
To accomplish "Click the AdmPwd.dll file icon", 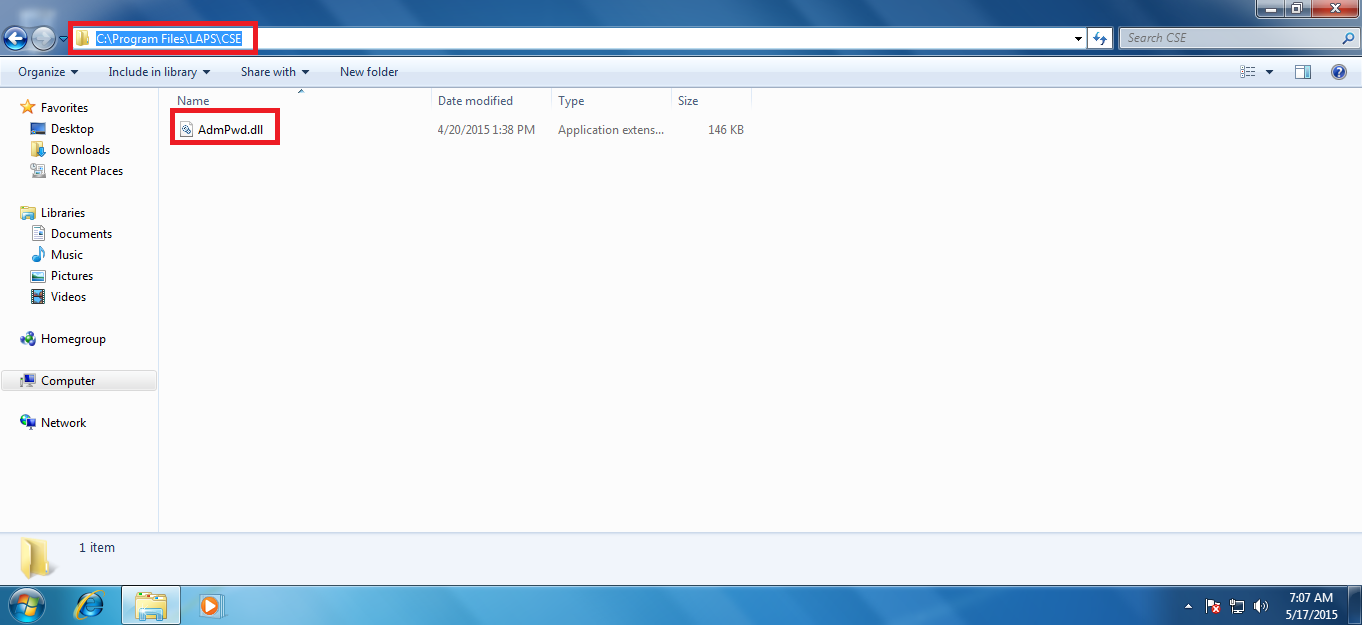I will click(186, 130).
